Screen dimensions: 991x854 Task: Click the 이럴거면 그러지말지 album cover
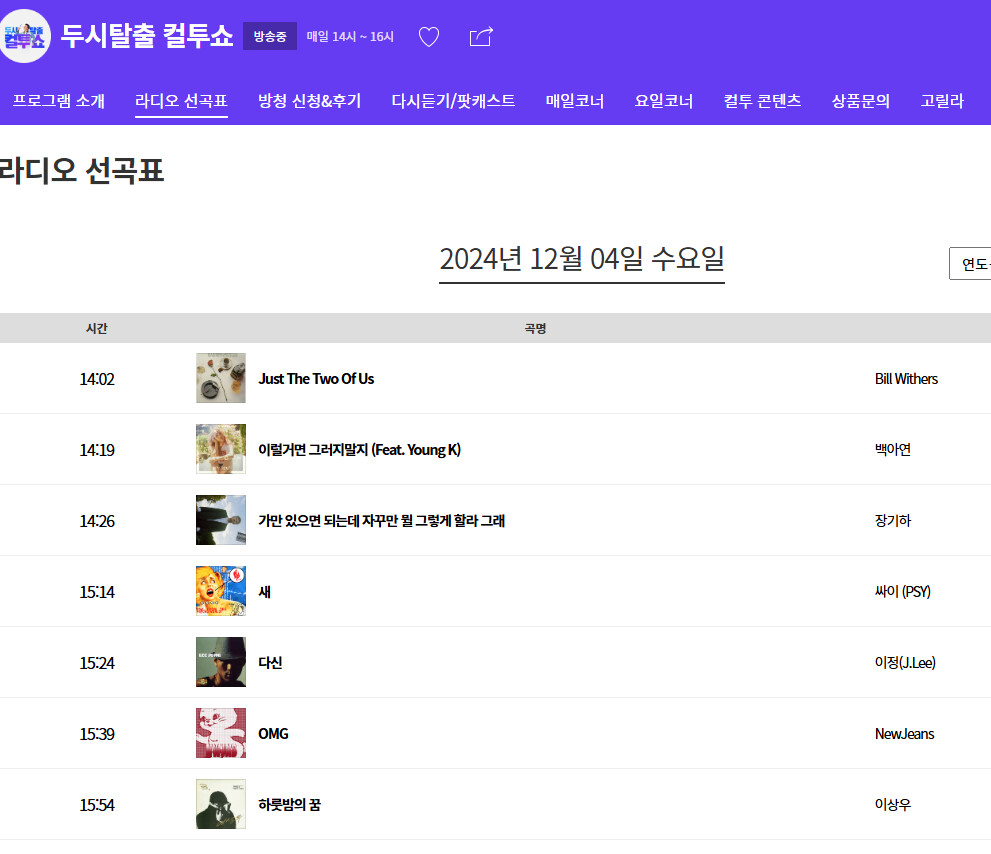(x=221, y=449)
